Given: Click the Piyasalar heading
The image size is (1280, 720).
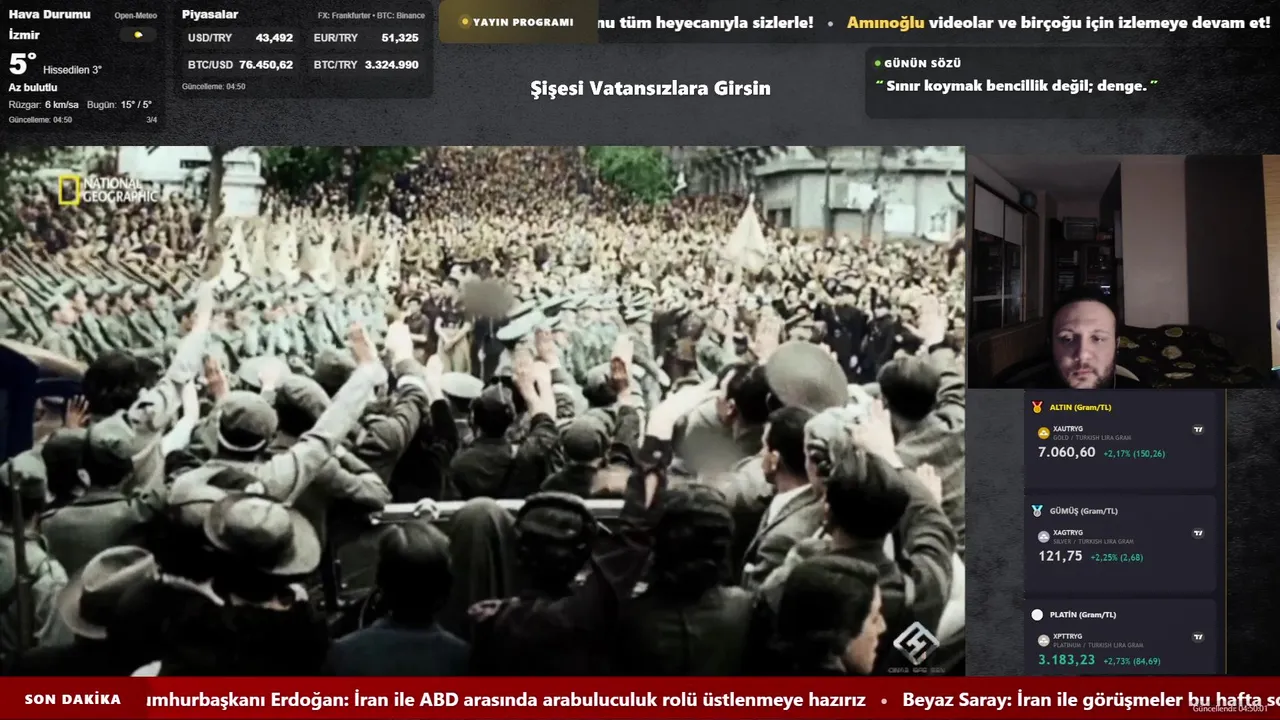Looking at the screenshot, I should [x=210, y=15].
